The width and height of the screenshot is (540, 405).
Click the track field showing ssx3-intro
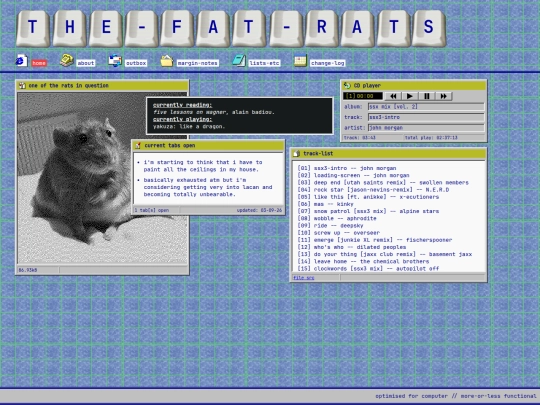tap(426, 117)
